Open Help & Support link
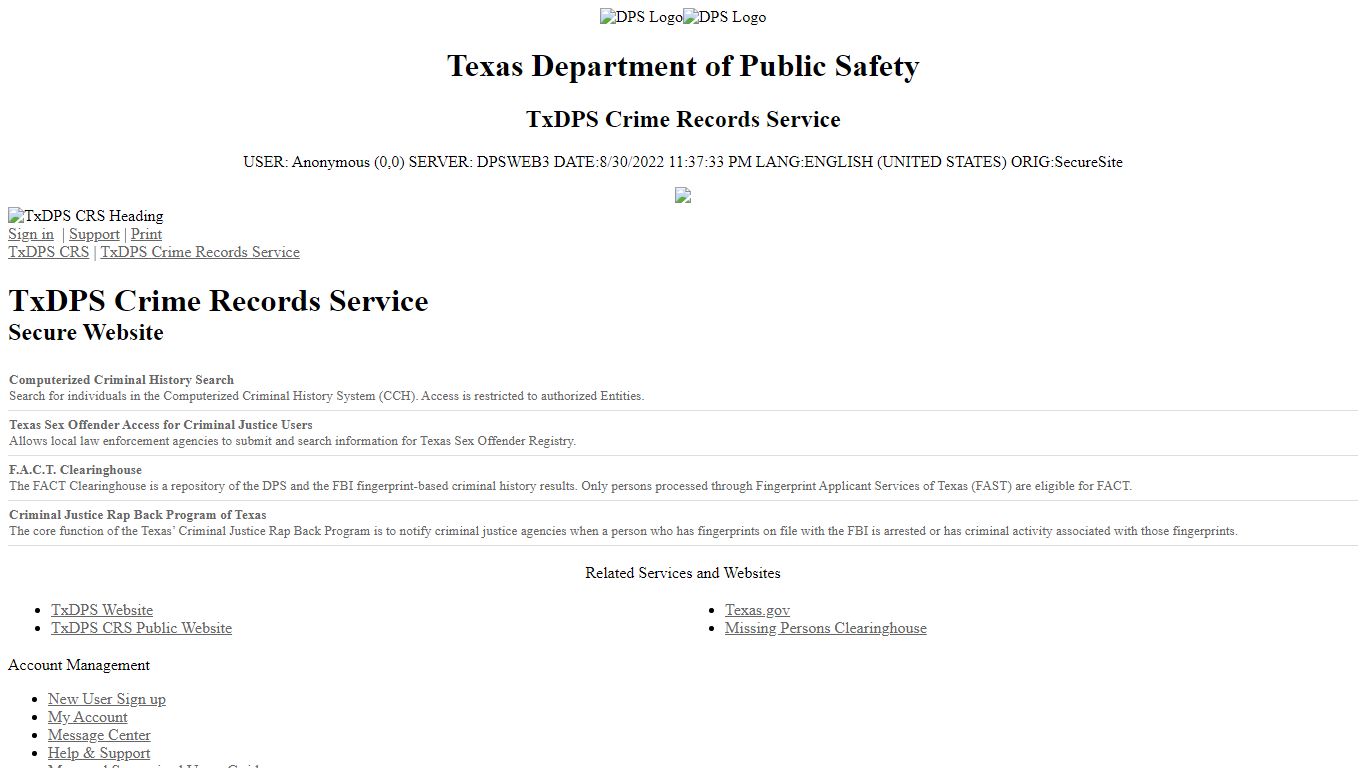The image size is (1366, 768). [99, 753]
